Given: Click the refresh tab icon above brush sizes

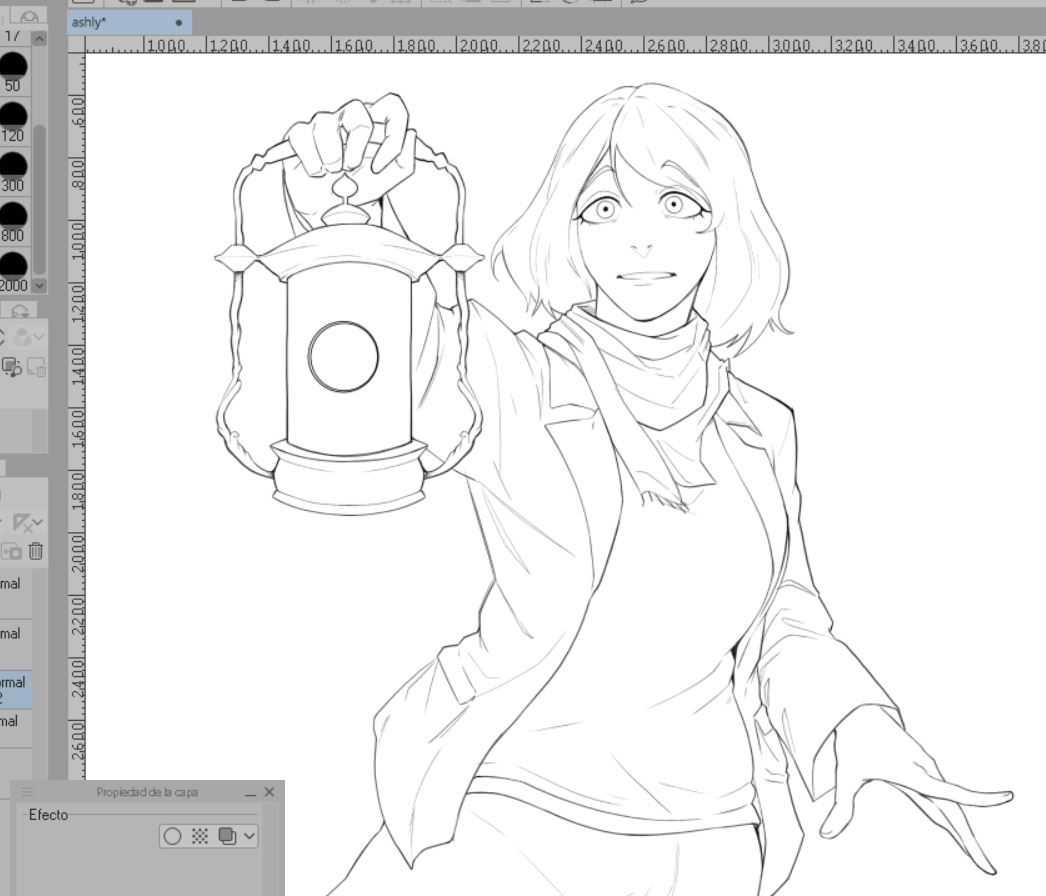Looking at the screenshot, I should [x=29, y=17].
